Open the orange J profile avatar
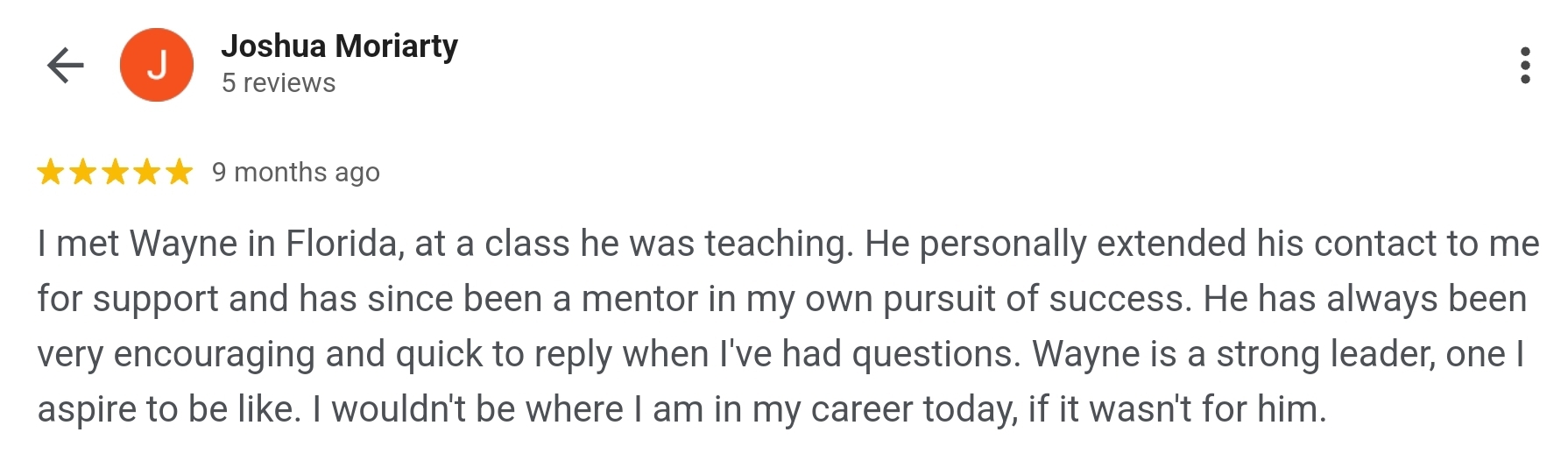Screen dimensions: 1568x468 tap(157, 65)
